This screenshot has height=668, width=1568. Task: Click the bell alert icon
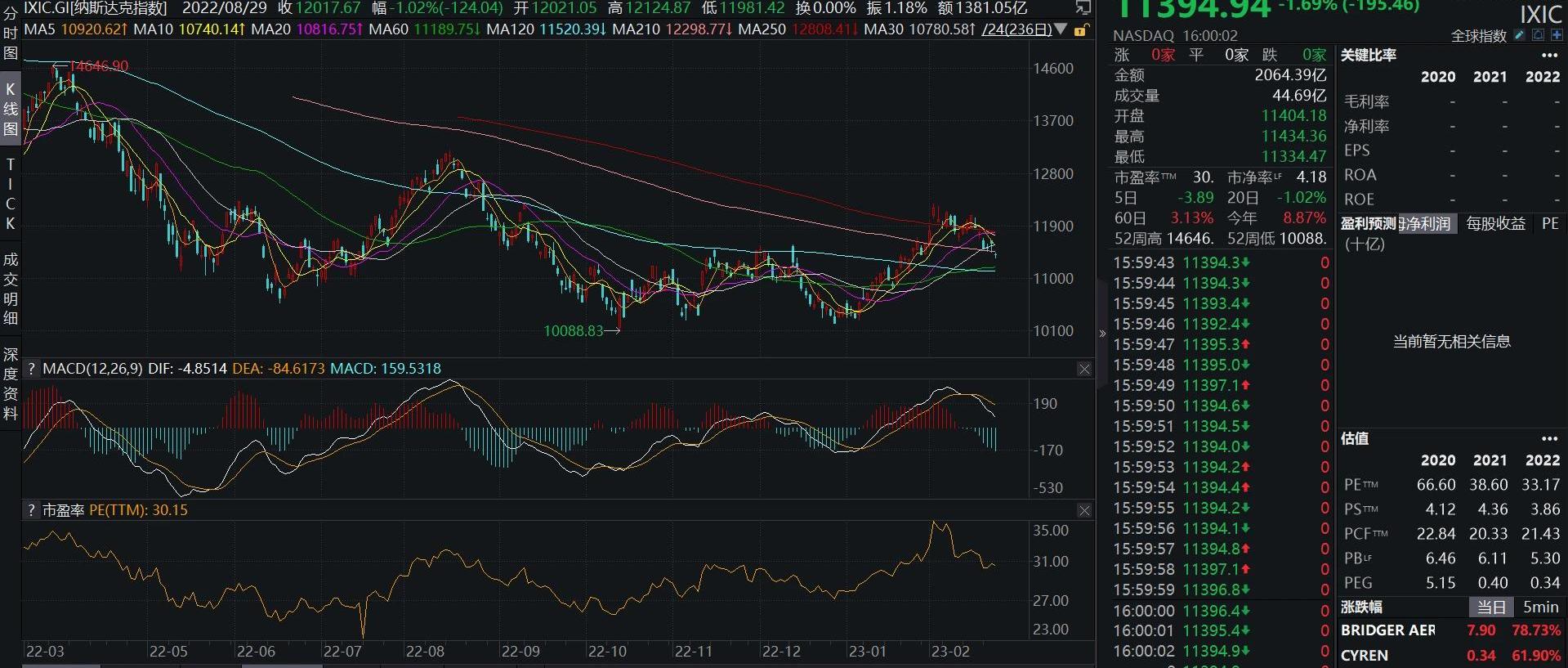(1537, 35)
